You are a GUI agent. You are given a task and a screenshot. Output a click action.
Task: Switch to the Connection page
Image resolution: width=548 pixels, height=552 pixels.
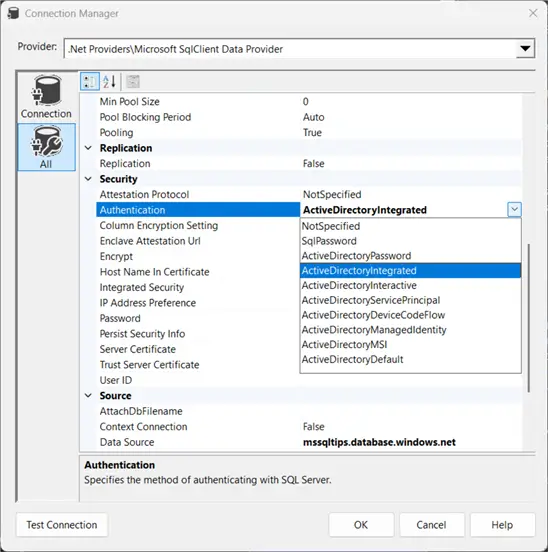tap(46, 98)
